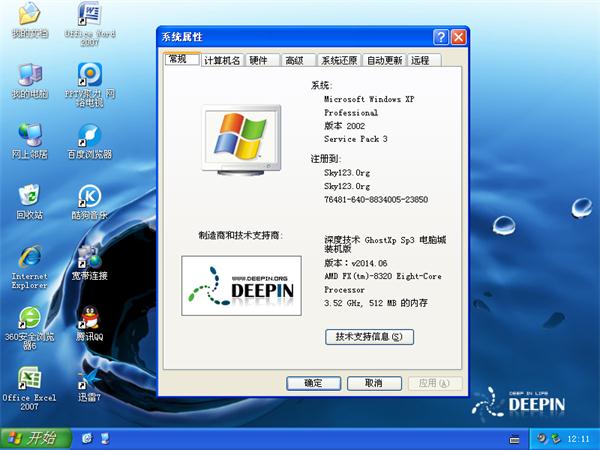
Task: Select the 360 safe browser desktop icon
Action: point(29,318)
